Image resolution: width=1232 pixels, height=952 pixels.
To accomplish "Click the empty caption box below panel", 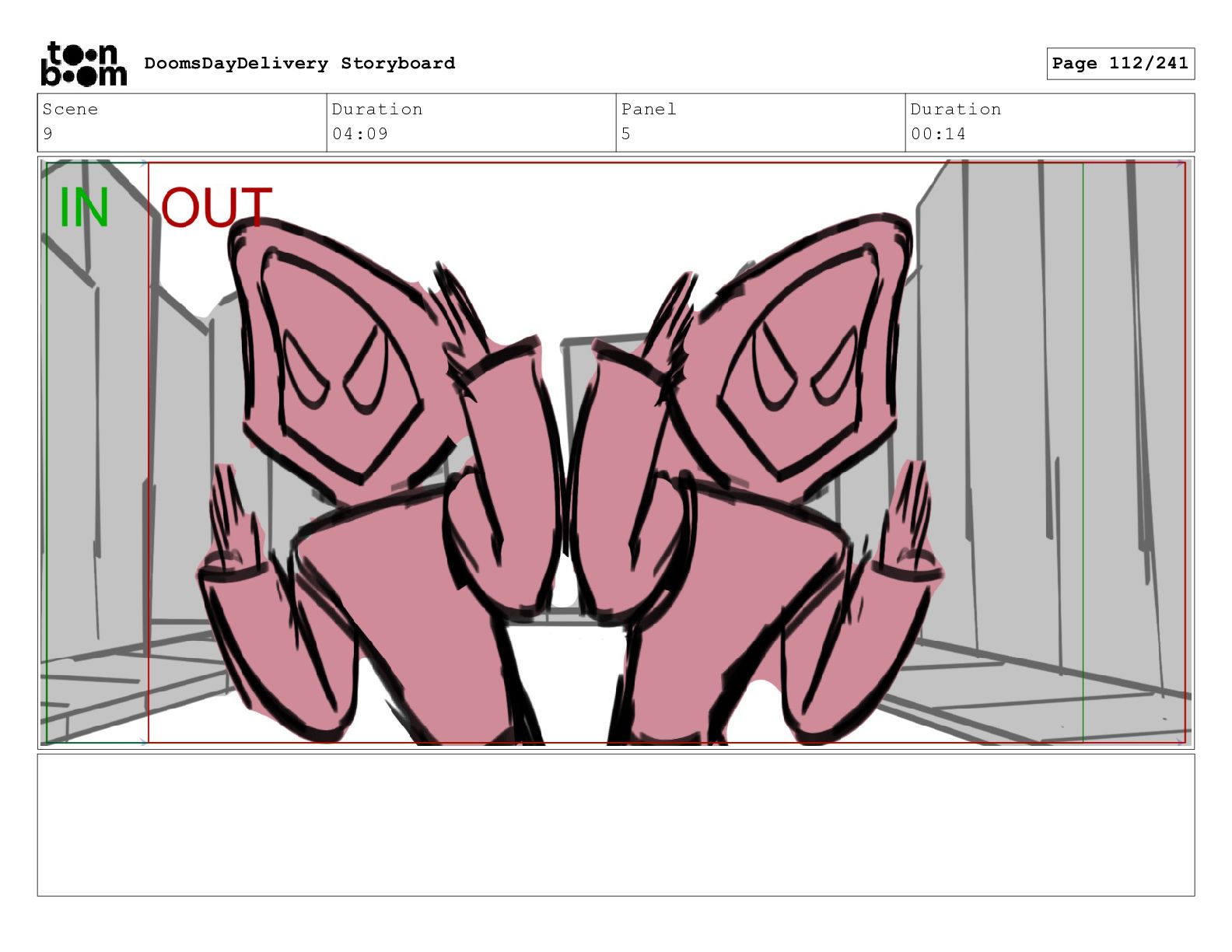I will [x=616, y=825].
